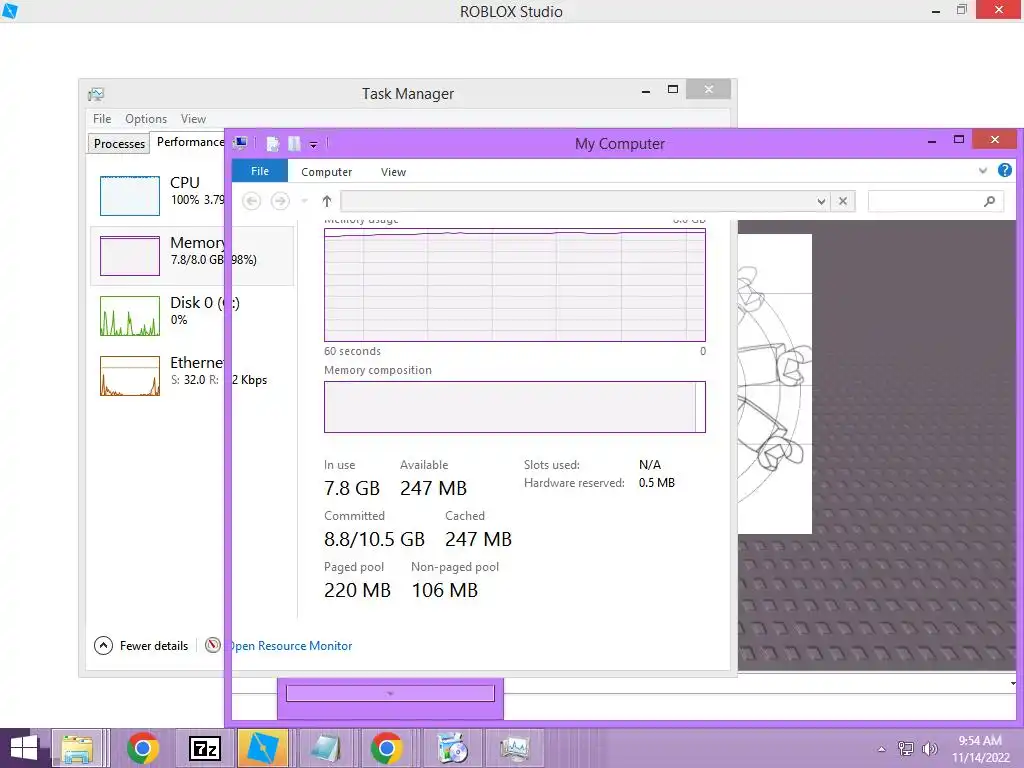Image resolution: width=1024 pixels, height=768 pixels.
Task: Minimize the My Computer window
Action: (x=932, y=140)
